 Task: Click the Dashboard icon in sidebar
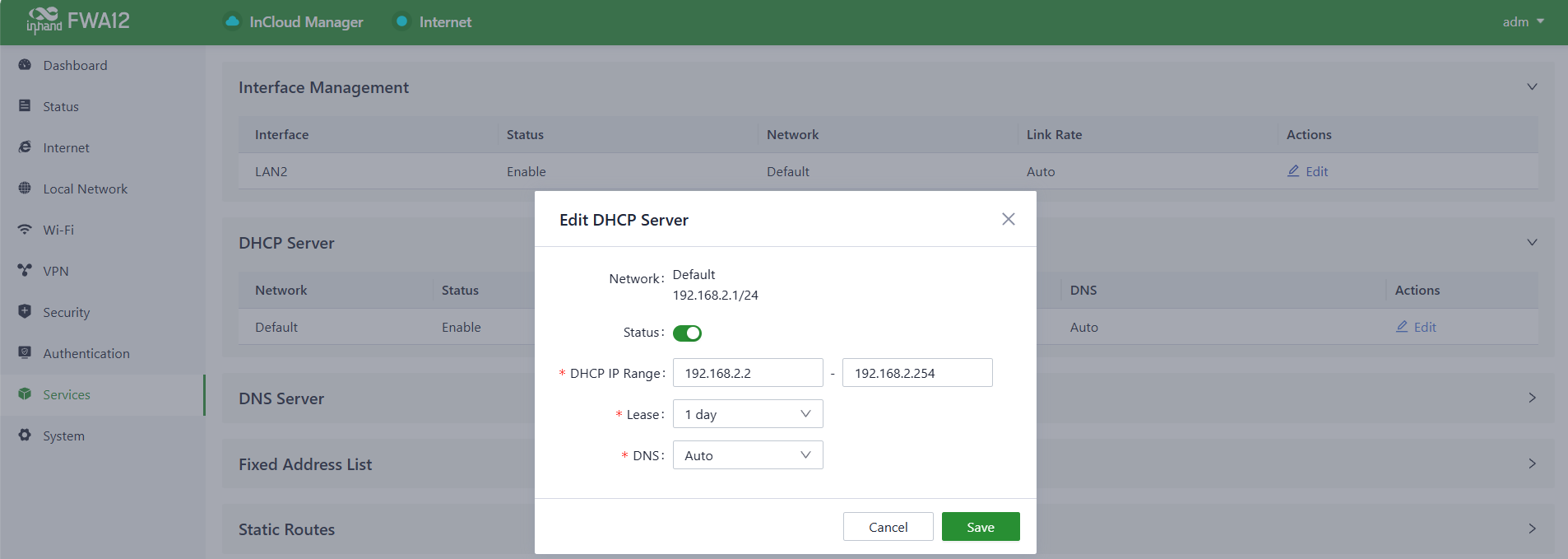coord(25,65)
